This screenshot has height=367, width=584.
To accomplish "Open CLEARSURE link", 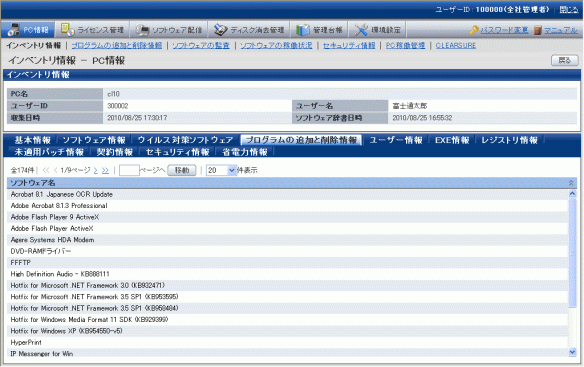I will (456, 45).
